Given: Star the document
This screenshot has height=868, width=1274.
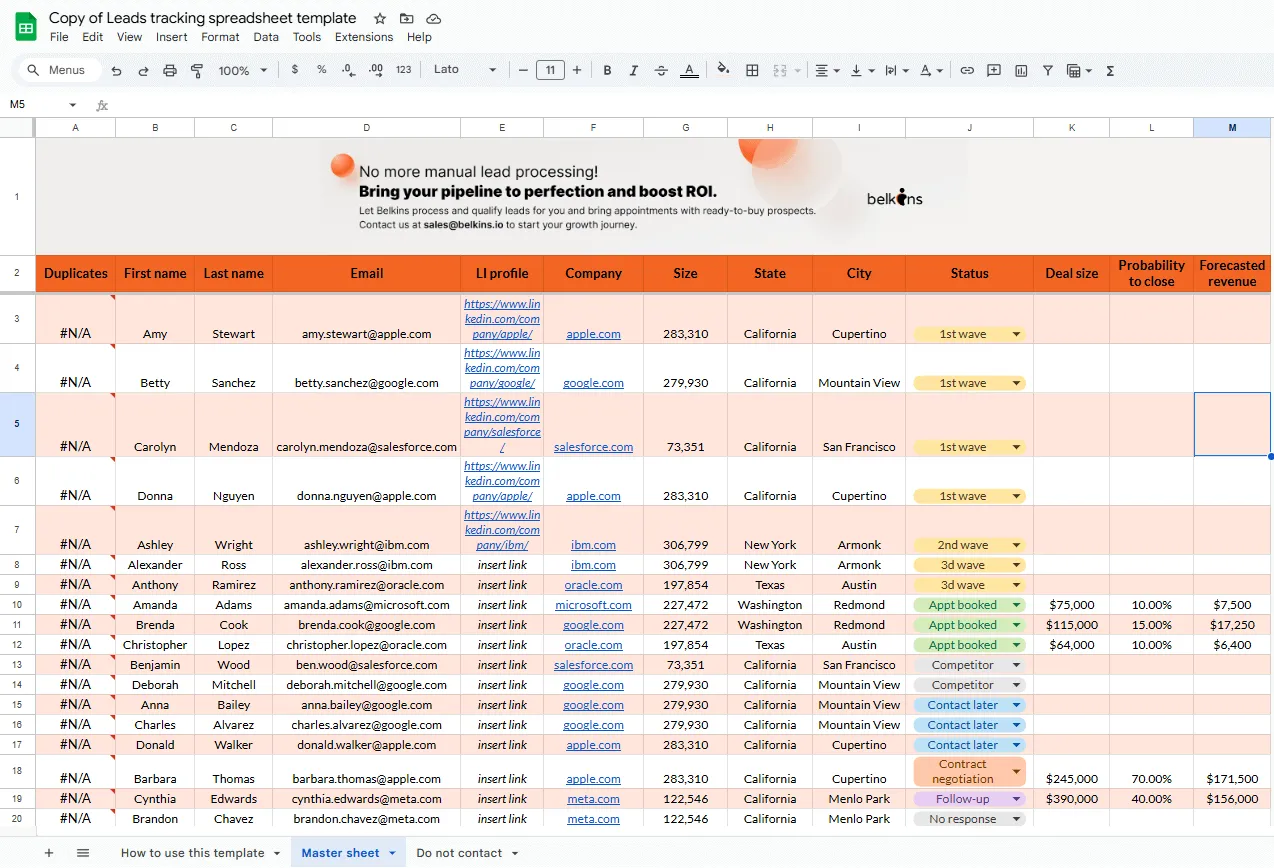Looking at the screenshot, I should tap(380, 19).
